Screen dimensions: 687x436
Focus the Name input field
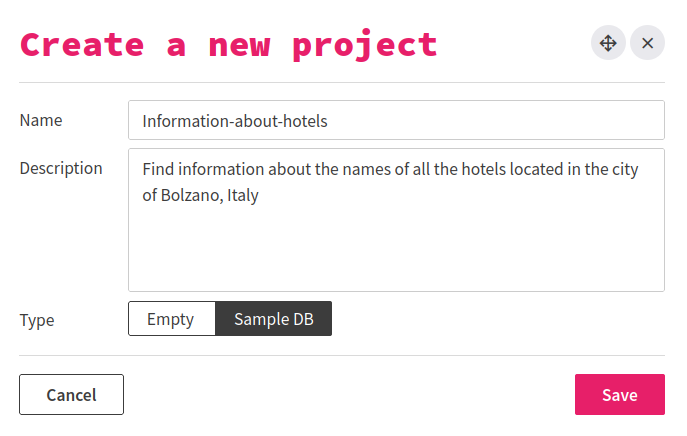(x=396, y=120)
